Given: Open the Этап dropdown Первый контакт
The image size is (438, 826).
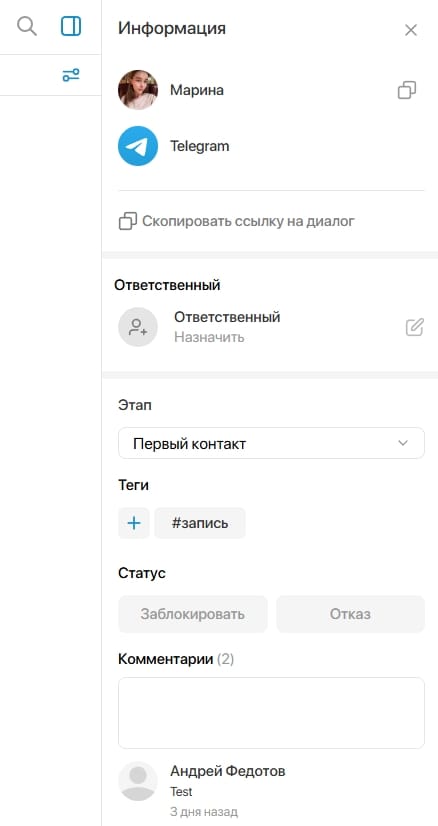Looking at the screenshot, I should click(x=271, y=443).
